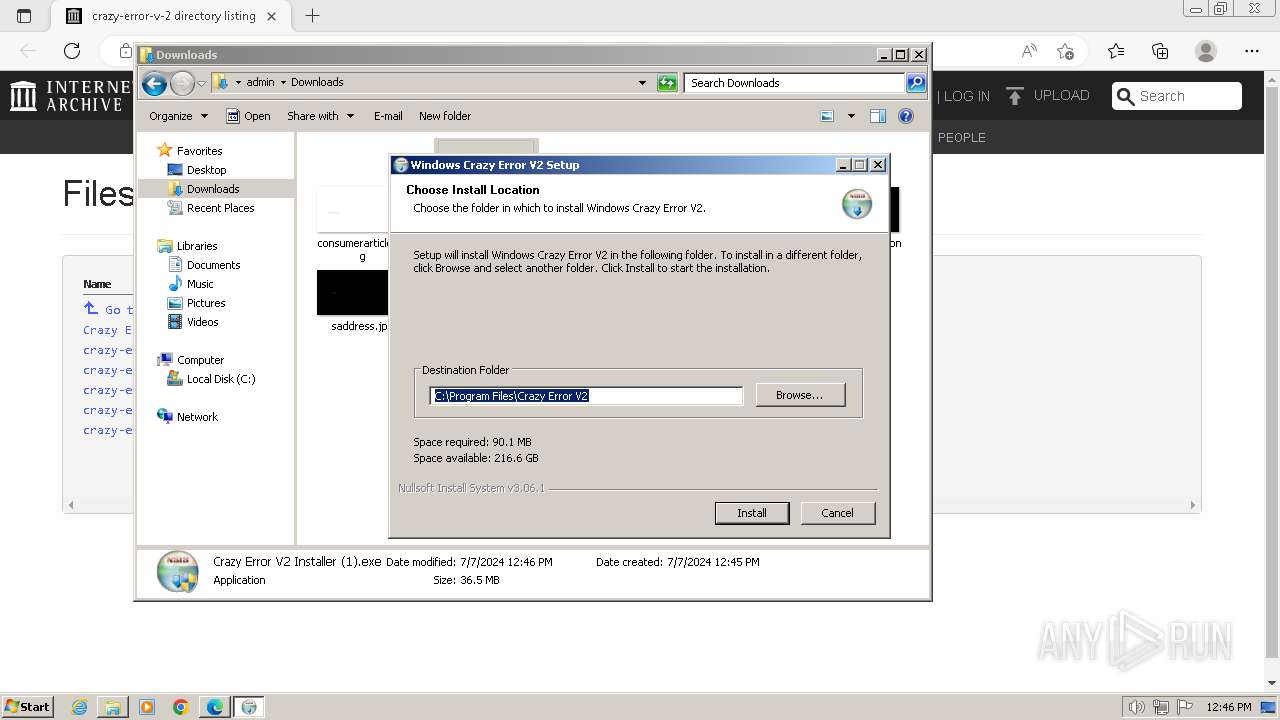Click the taskbar clock showing 12:46 PM

point(1228,707)
